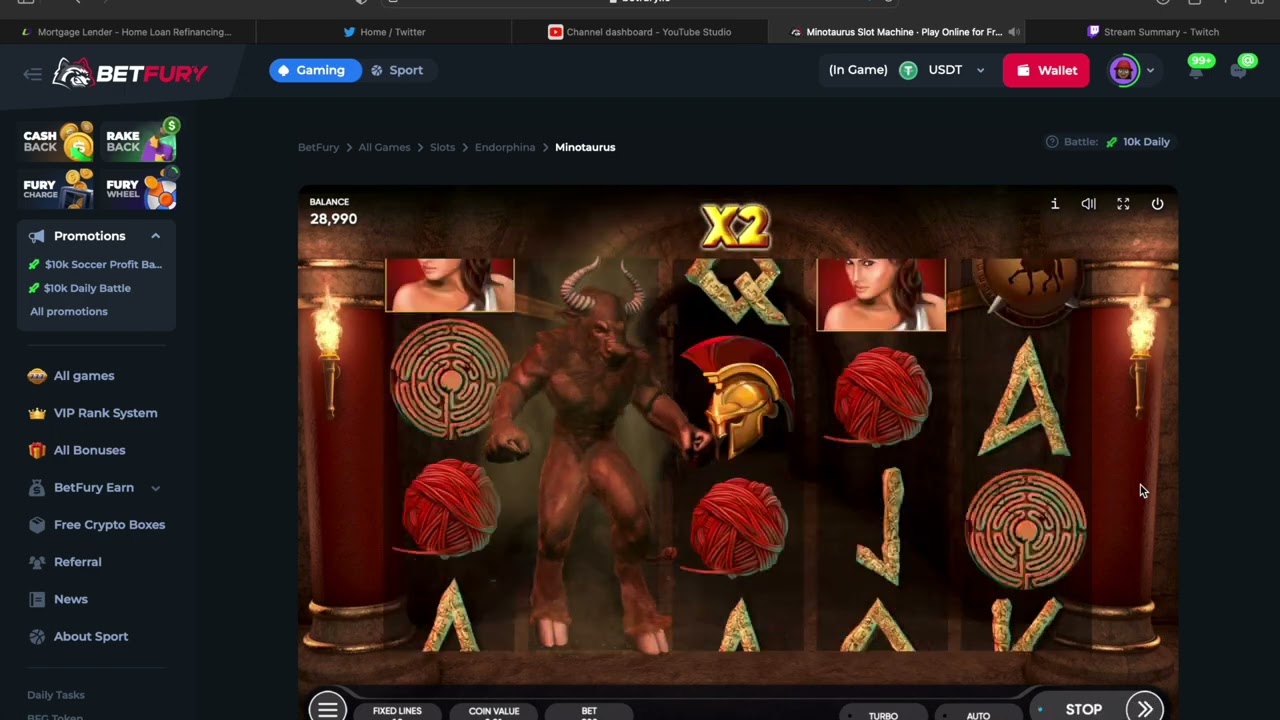Click the red Wallet button

(x=1046, y=70)
